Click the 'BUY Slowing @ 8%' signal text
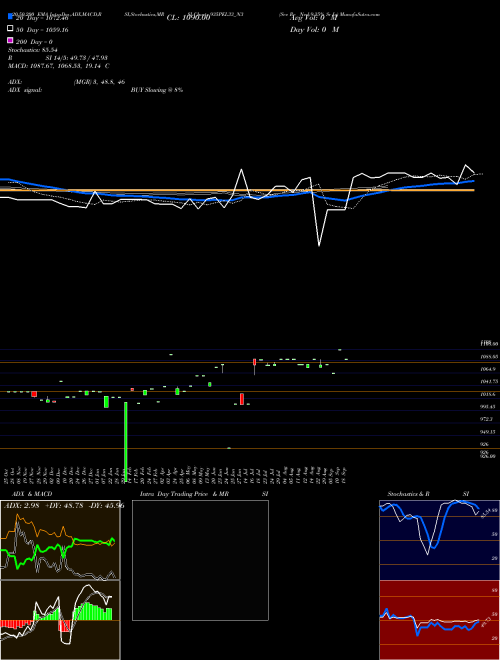500x660 pixels. (157, 90)
